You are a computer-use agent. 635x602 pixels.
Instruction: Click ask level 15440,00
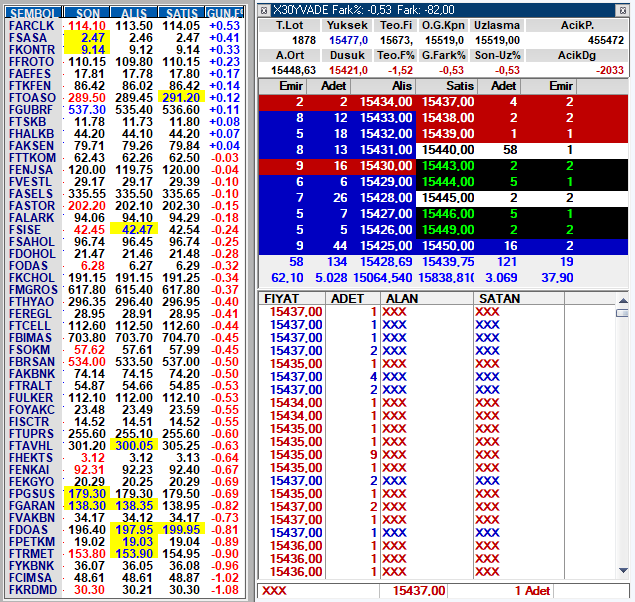[x=448, y=150]
